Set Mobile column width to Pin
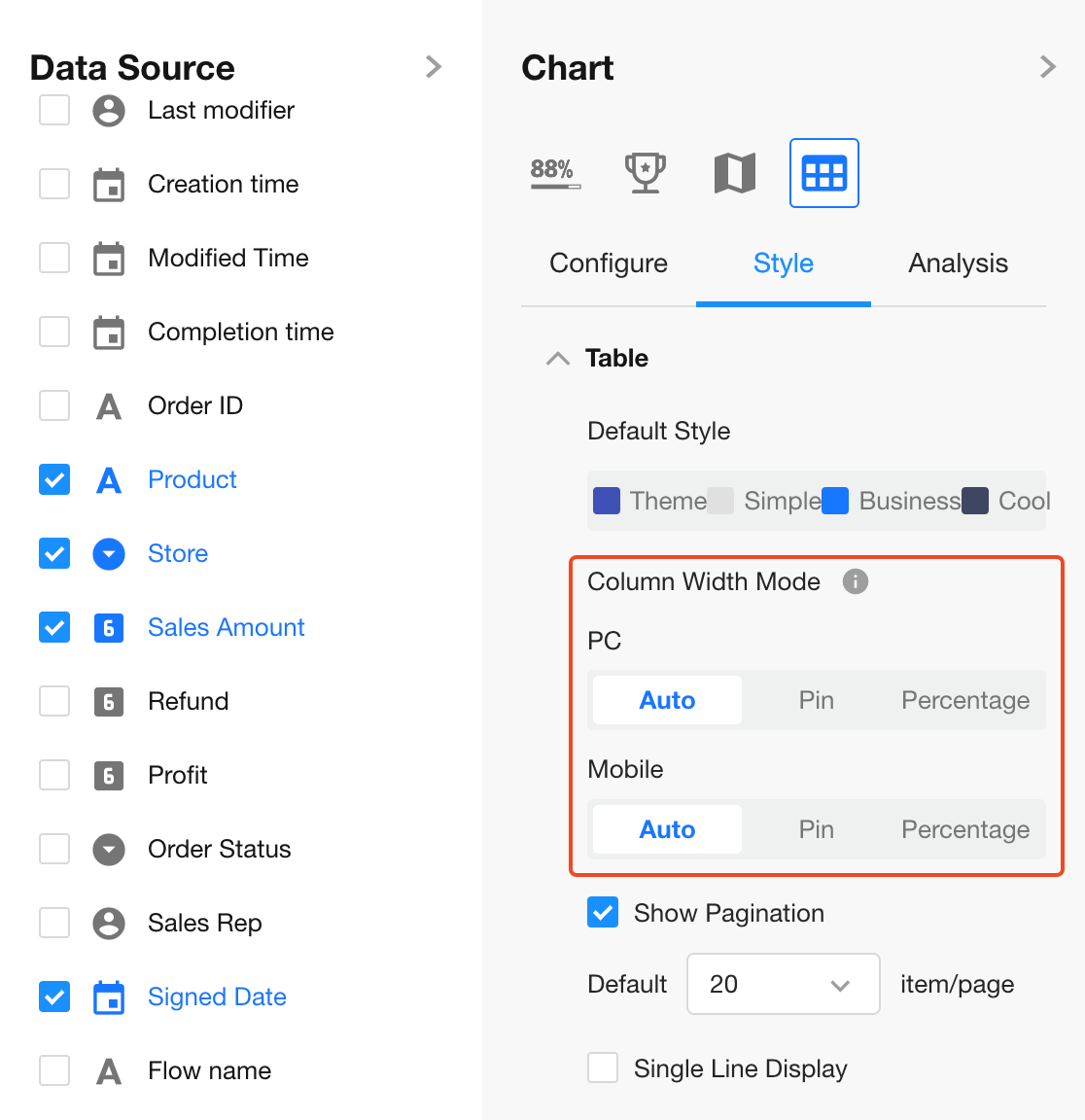Screen dimensions: 1085x1120 (x=816, y=829)
